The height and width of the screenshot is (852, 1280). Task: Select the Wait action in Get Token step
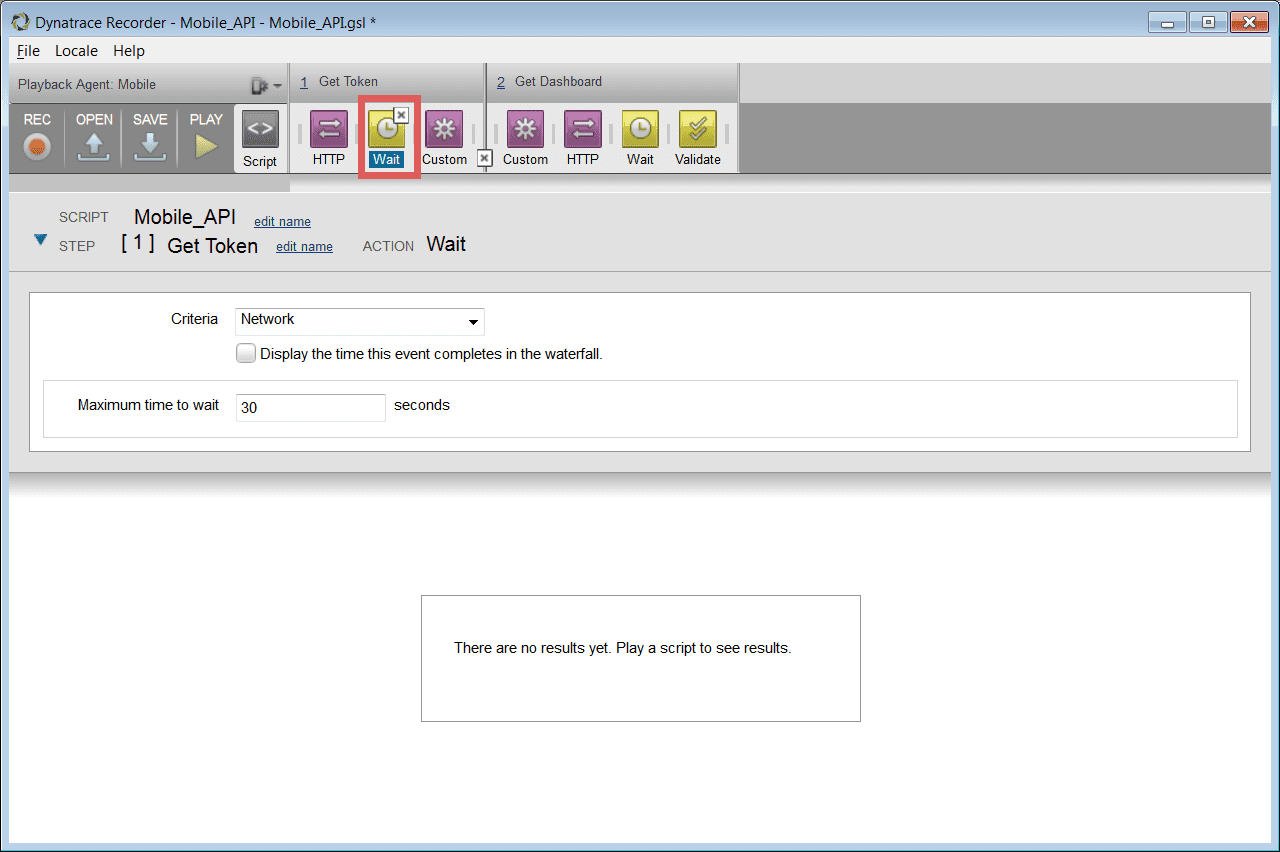[x=387, y=138]
